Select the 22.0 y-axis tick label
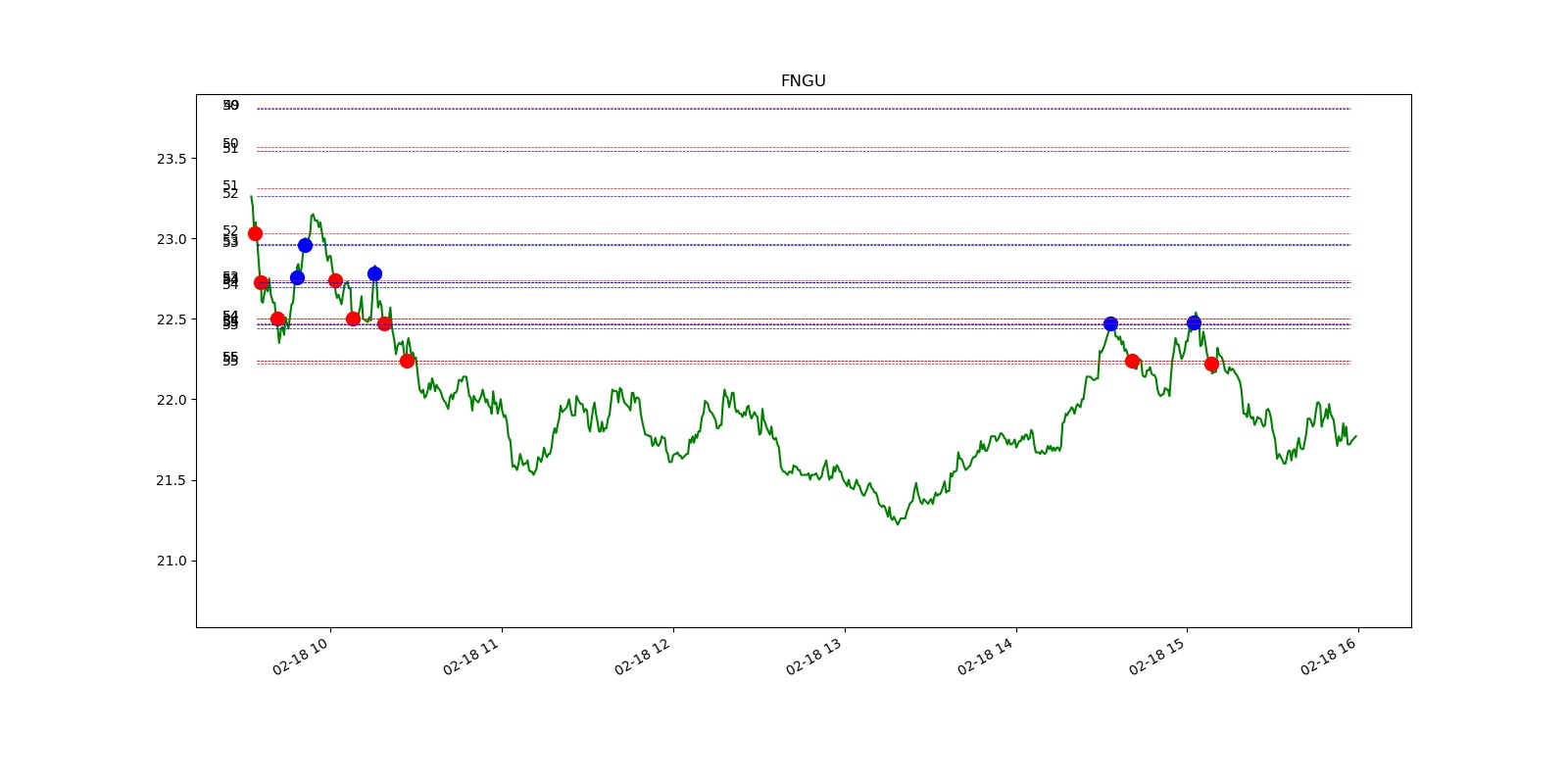1568x784 pixels. point(171,400)
